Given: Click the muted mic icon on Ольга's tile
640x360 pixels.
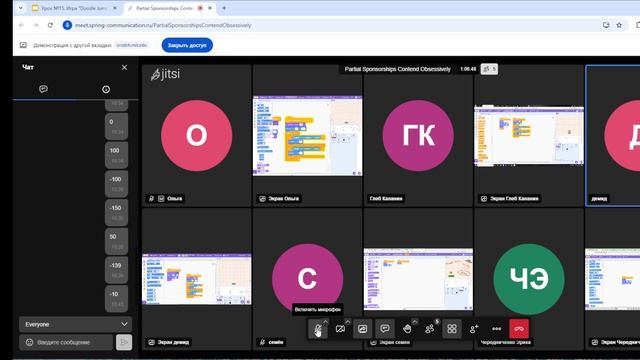Looking at the screenshot, I should [x=151, y=198].
